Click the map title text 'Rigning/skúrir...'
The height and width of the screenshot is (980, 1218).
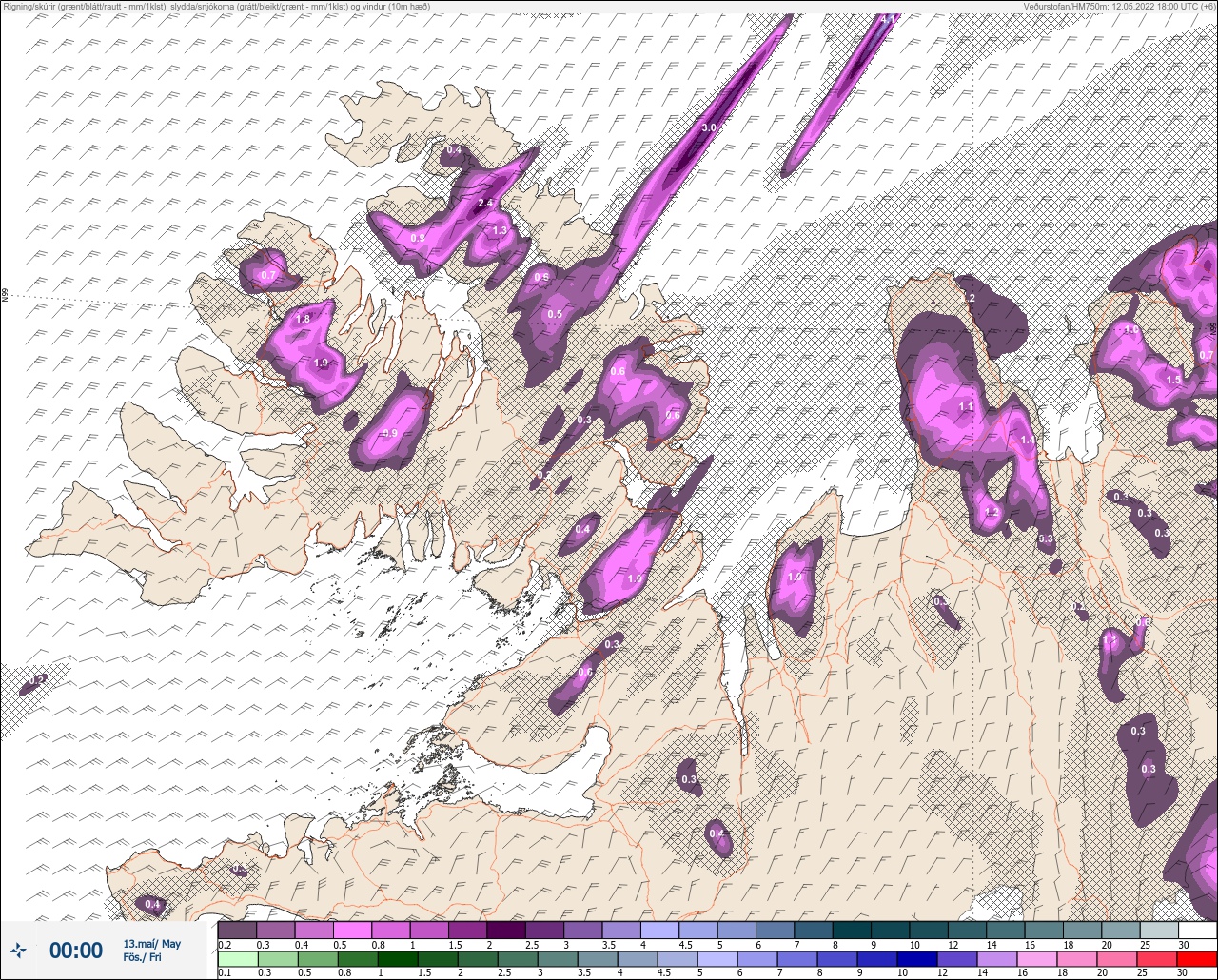216,6
